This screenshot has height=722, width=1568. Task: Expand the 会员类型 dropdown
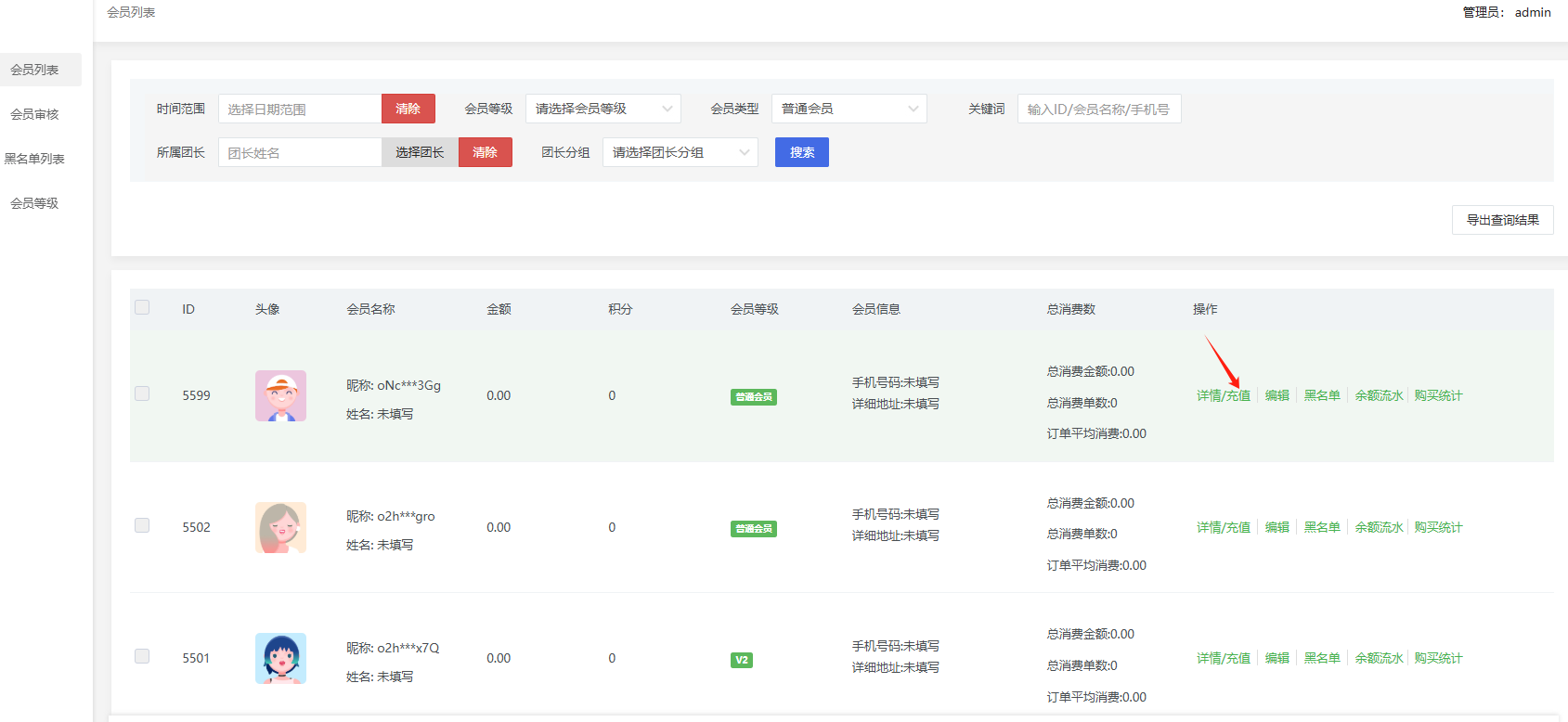(x=849, y=109)
